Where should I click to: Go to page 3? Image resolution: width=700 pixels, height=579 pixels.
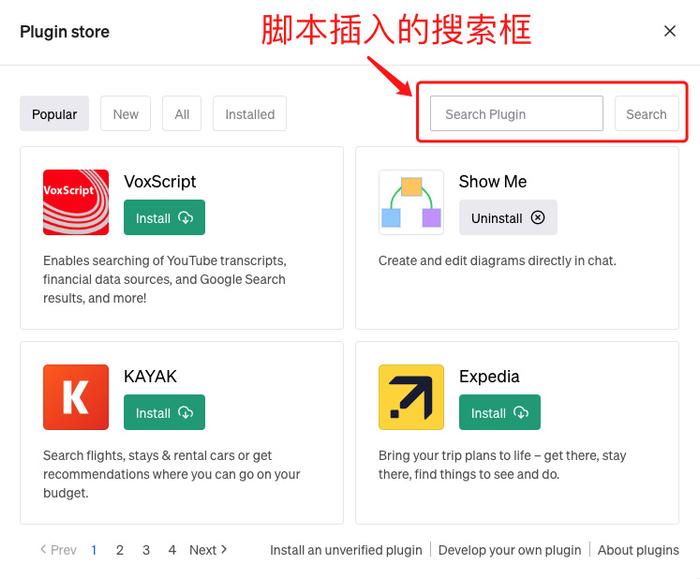(x=146, y=550)
